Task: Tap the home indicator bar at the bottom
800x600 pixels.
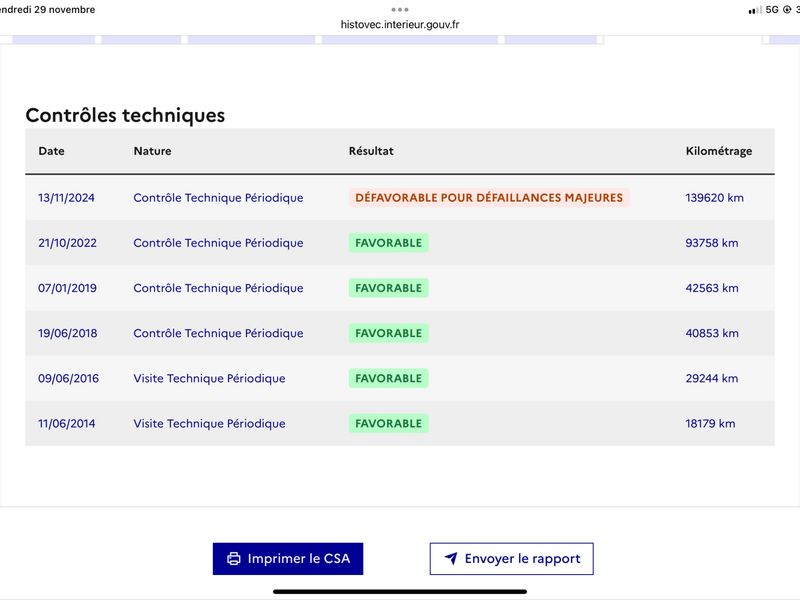Action: 400,592
